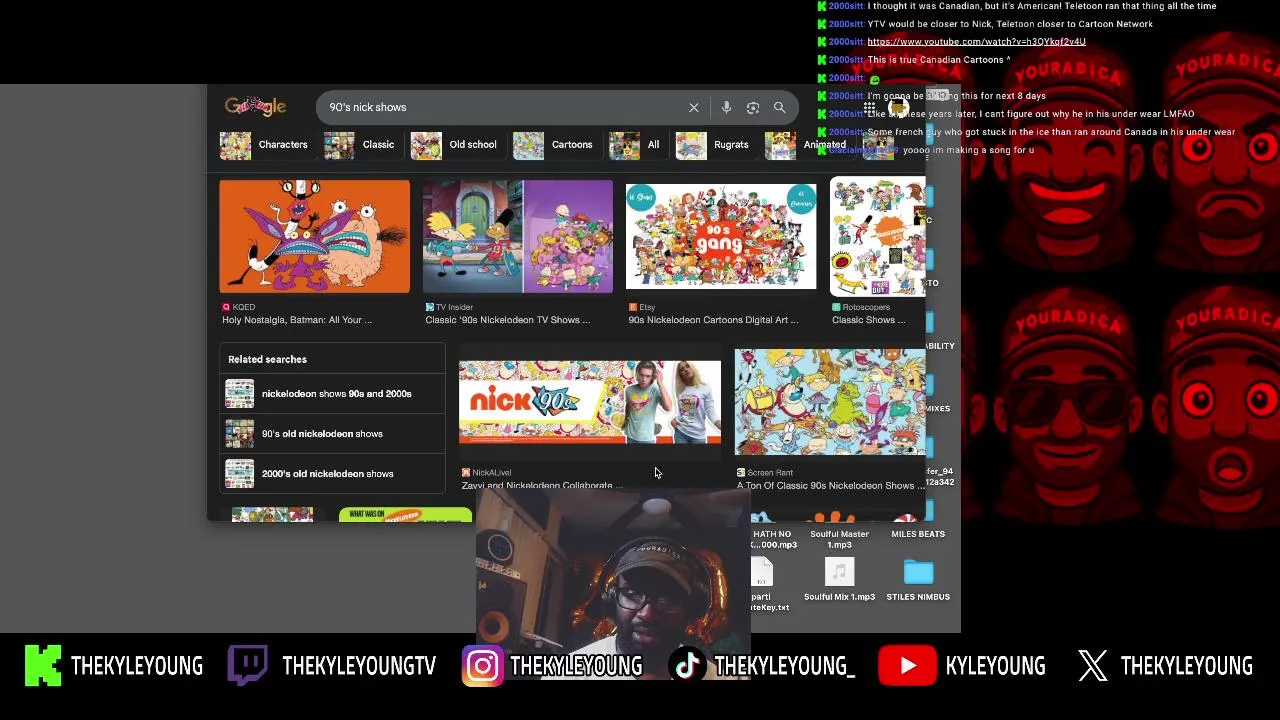The image size is (1280, 720).
Task: Click the Twitch logo in the banner
Action: tap(247, 666)
